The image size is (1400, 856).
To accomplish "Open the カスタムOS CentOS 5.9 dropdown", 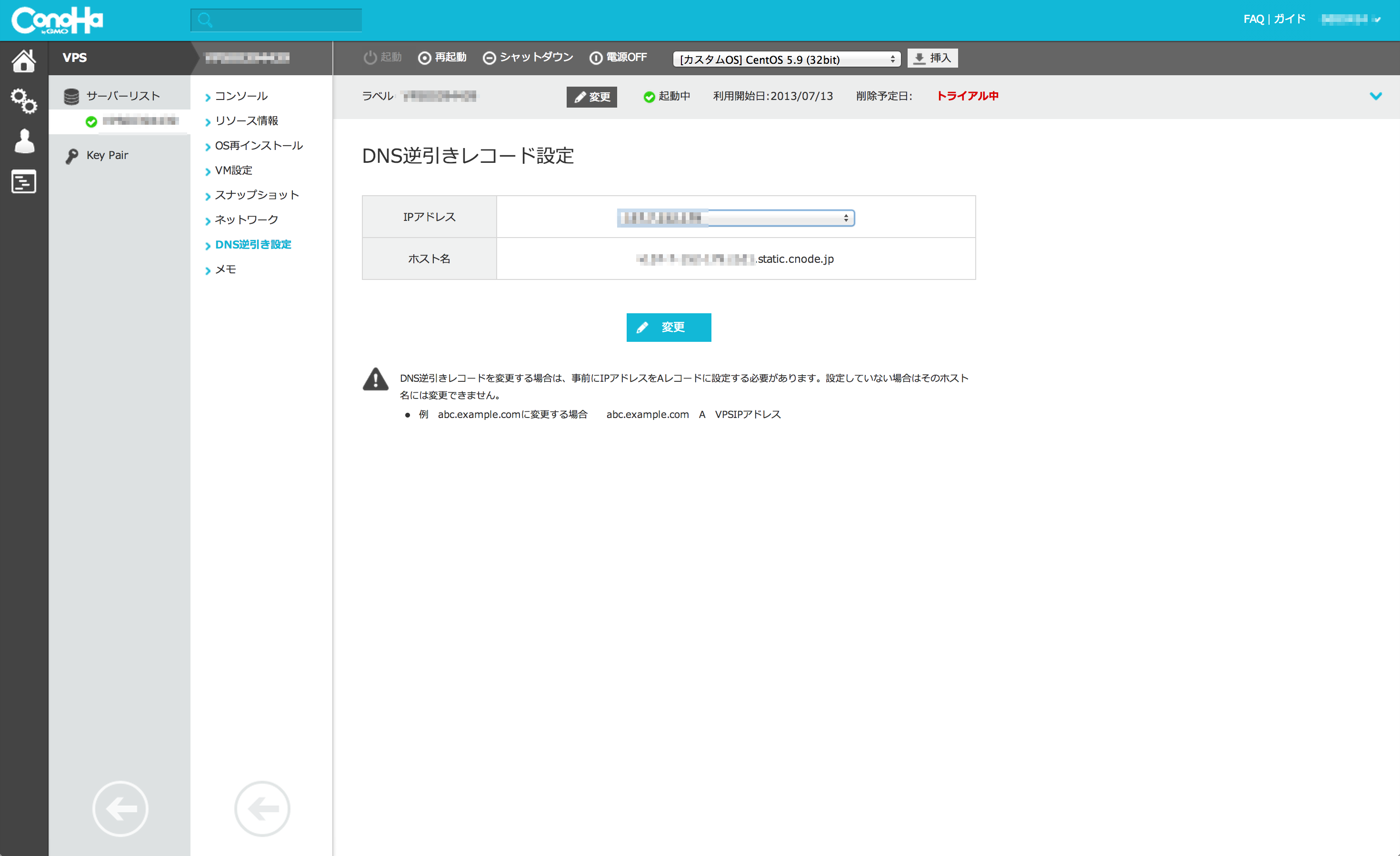I will click(x=786, y=59).
